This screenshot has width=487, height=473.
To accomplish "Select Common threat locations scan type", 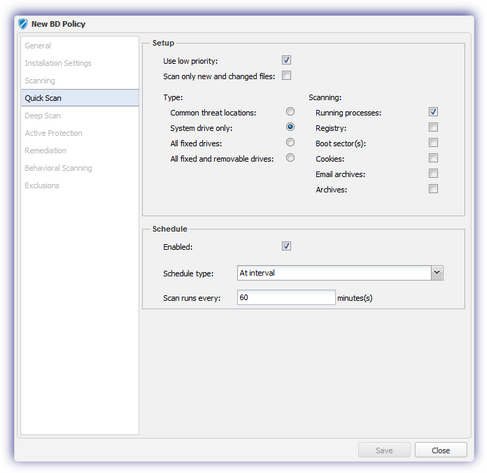I will [x=290, y=112].
